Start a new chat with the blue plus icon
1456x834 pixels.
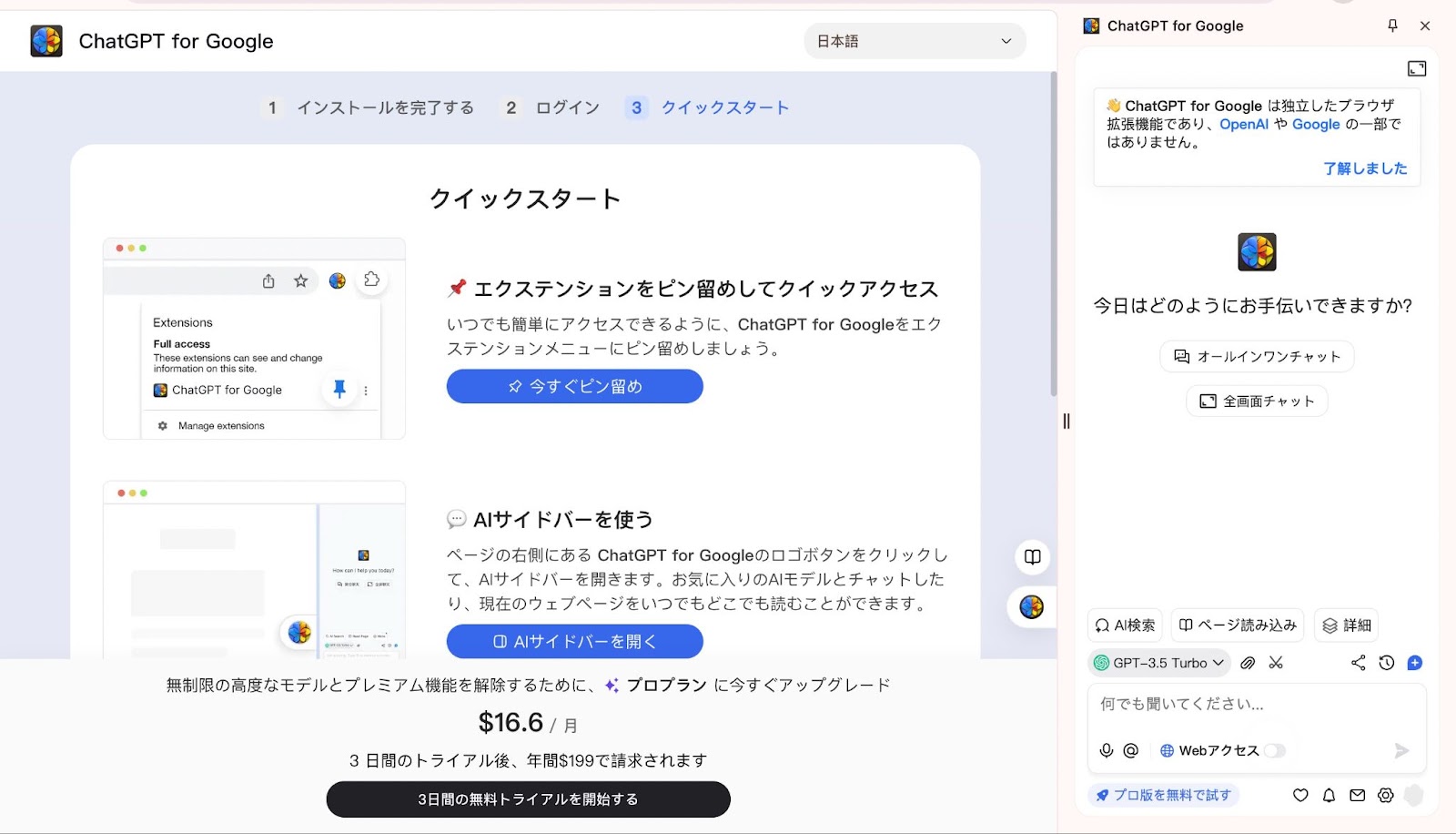coord(1415,663)
